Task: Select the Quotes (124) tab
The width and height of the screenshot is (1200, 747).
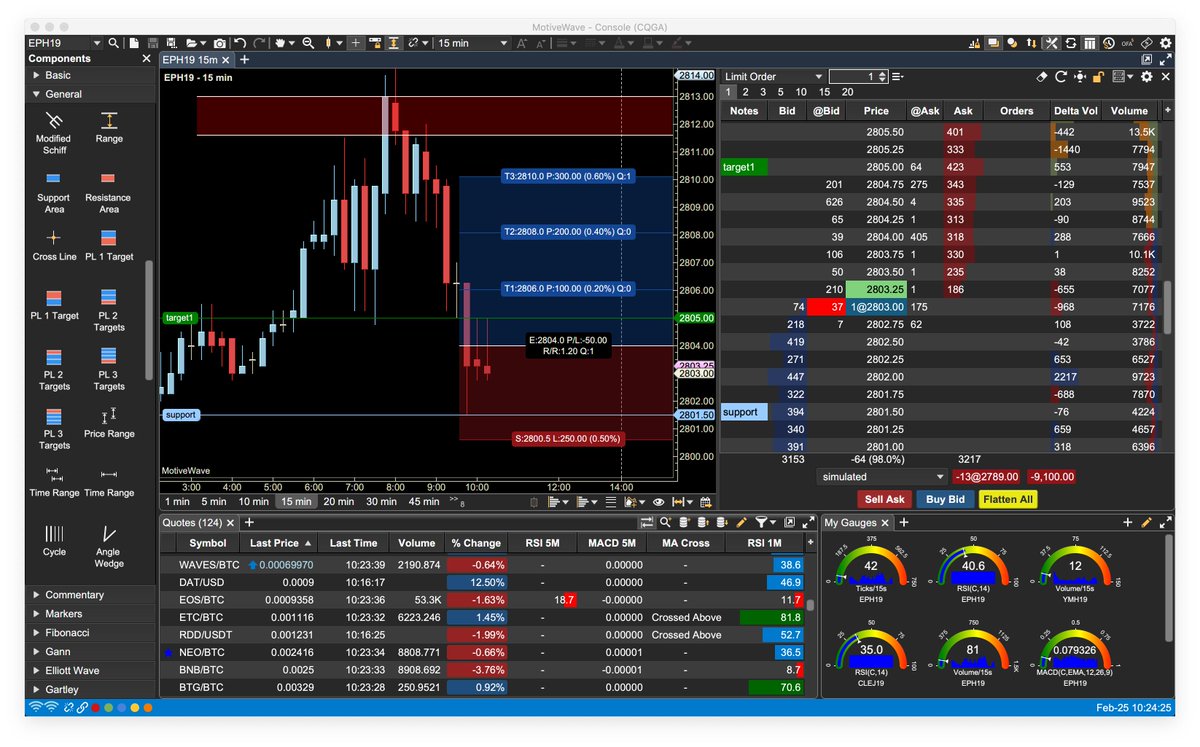Action: click(x=199, y=522)
